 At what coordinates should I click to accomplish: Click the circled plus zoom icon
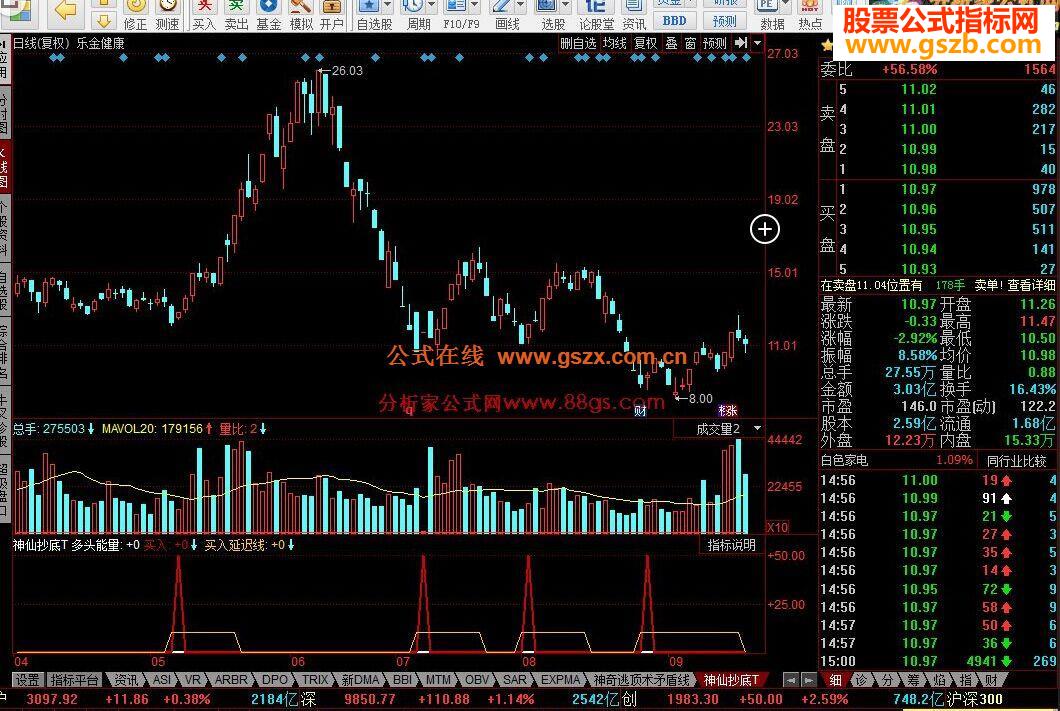tap(765, 229)
